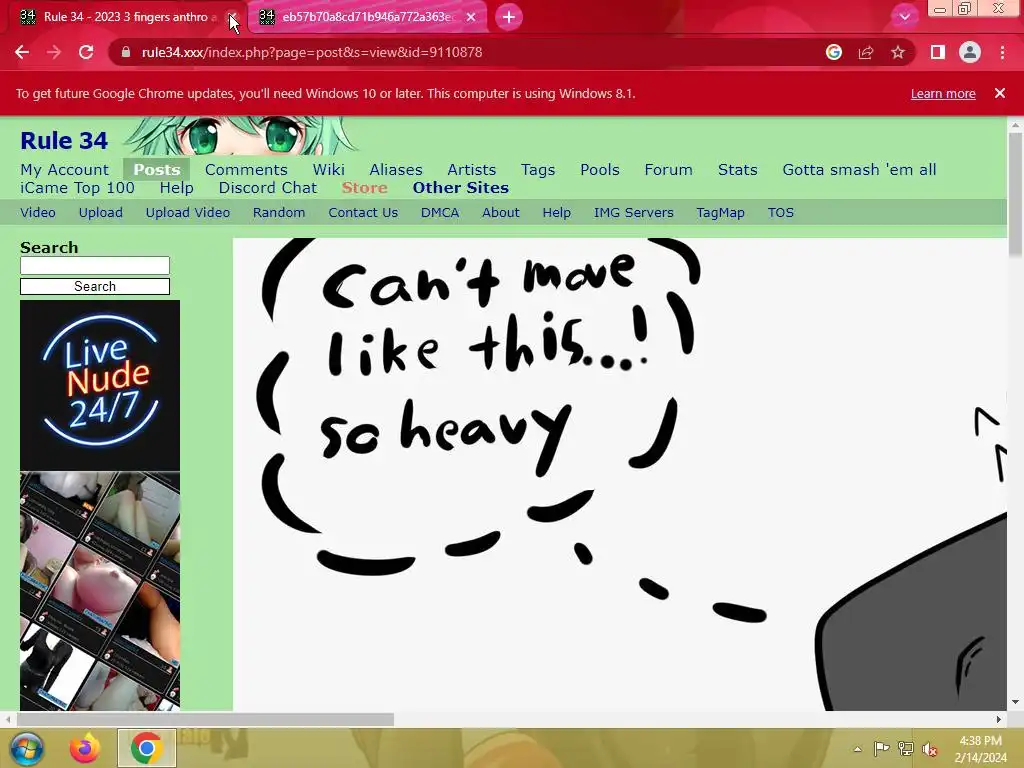Expand the tab search chevron
The image size is (1024, 768).
pyautogui.click(x=904, y=17)
